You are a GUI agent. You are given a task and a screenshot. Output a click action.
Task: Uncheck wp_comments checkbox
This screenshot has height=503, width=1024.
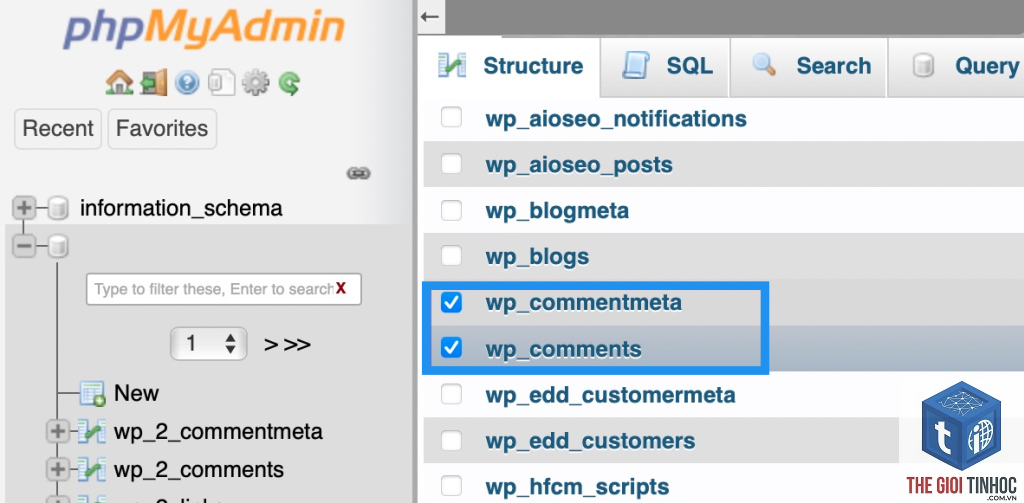click(x=451, y=348)
